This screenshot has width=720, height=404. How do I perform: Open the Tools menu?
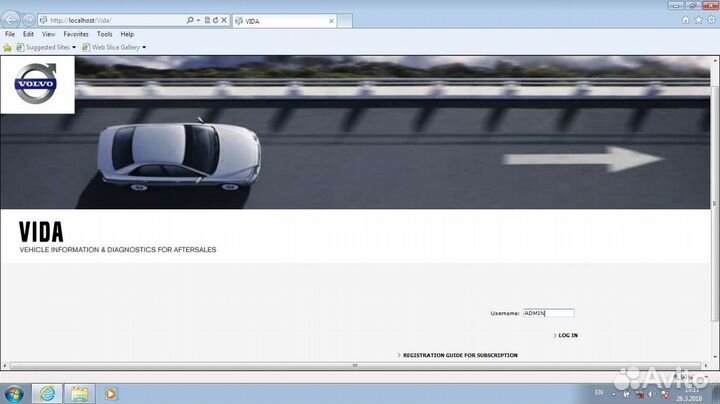click(x=104, y=34)
